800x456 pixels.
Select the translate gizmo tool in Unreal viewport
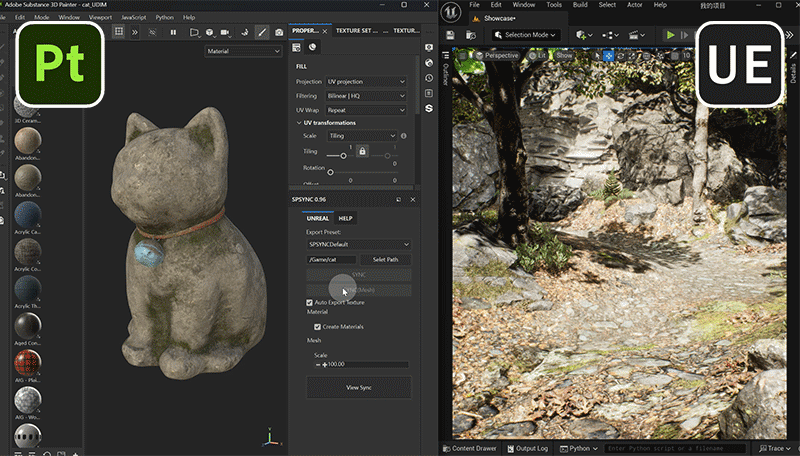tap(608, 56)
